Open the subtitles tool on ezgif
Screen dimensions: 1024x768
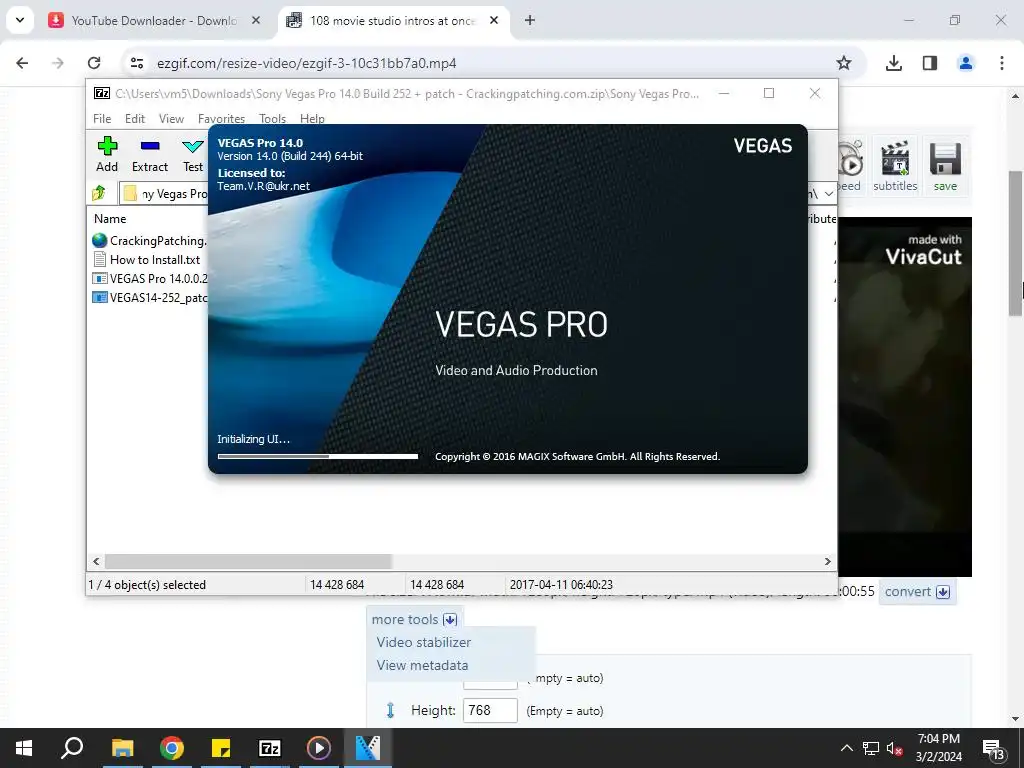click(895, 165)
